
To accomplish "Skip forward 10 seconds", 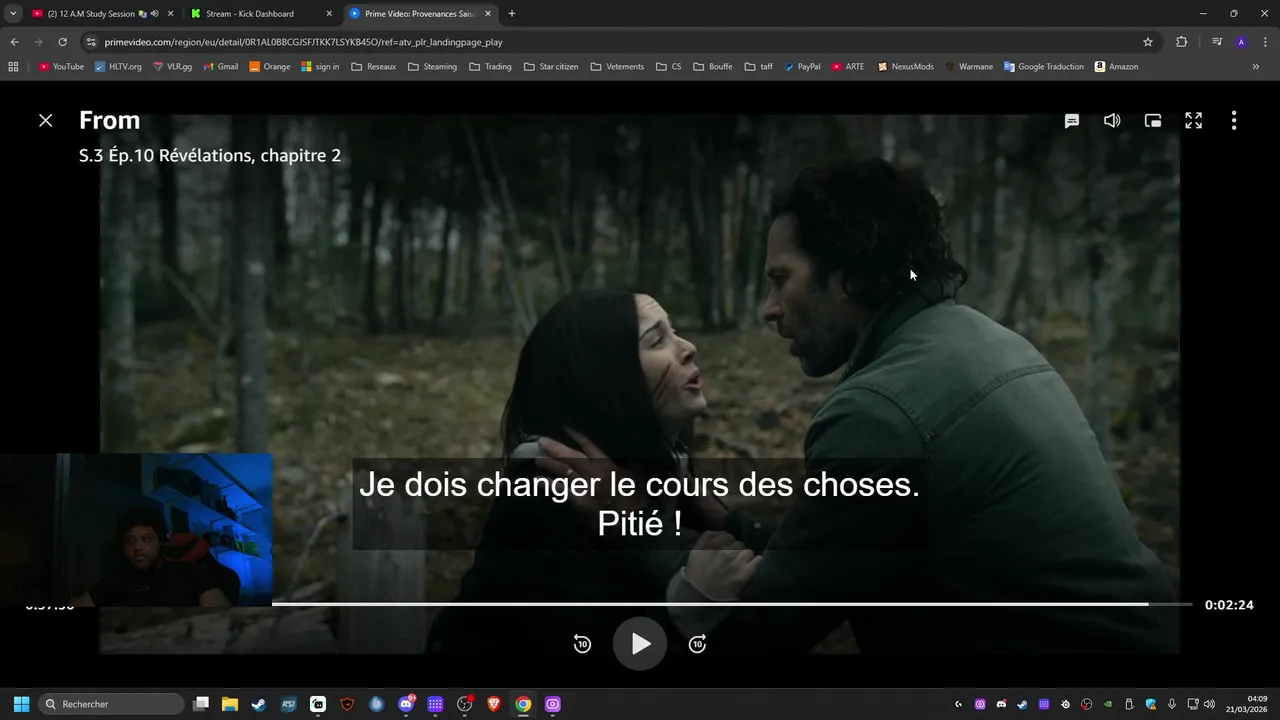I will 698,644.
